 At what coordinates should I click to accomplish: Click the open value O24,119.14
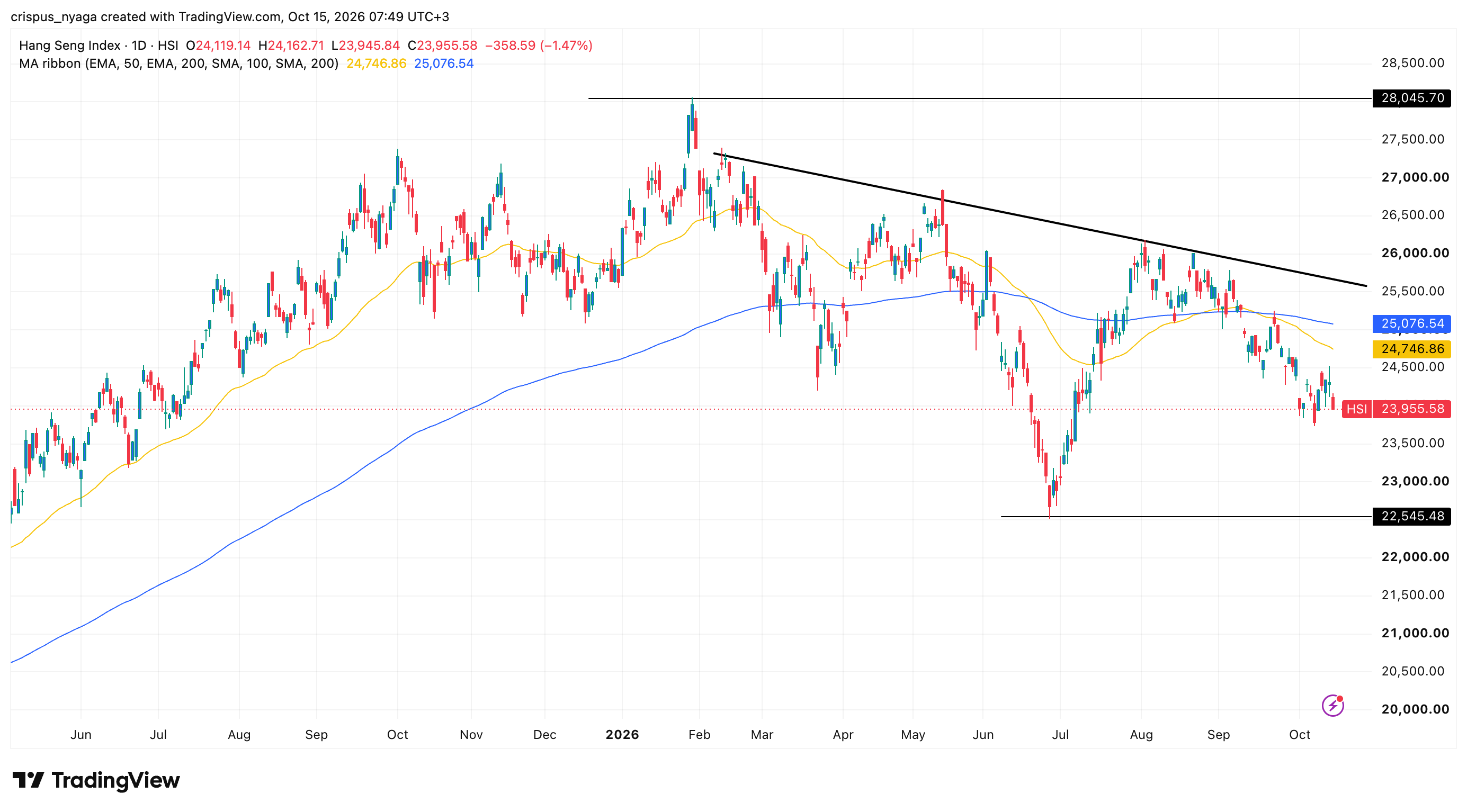[218, 46]
